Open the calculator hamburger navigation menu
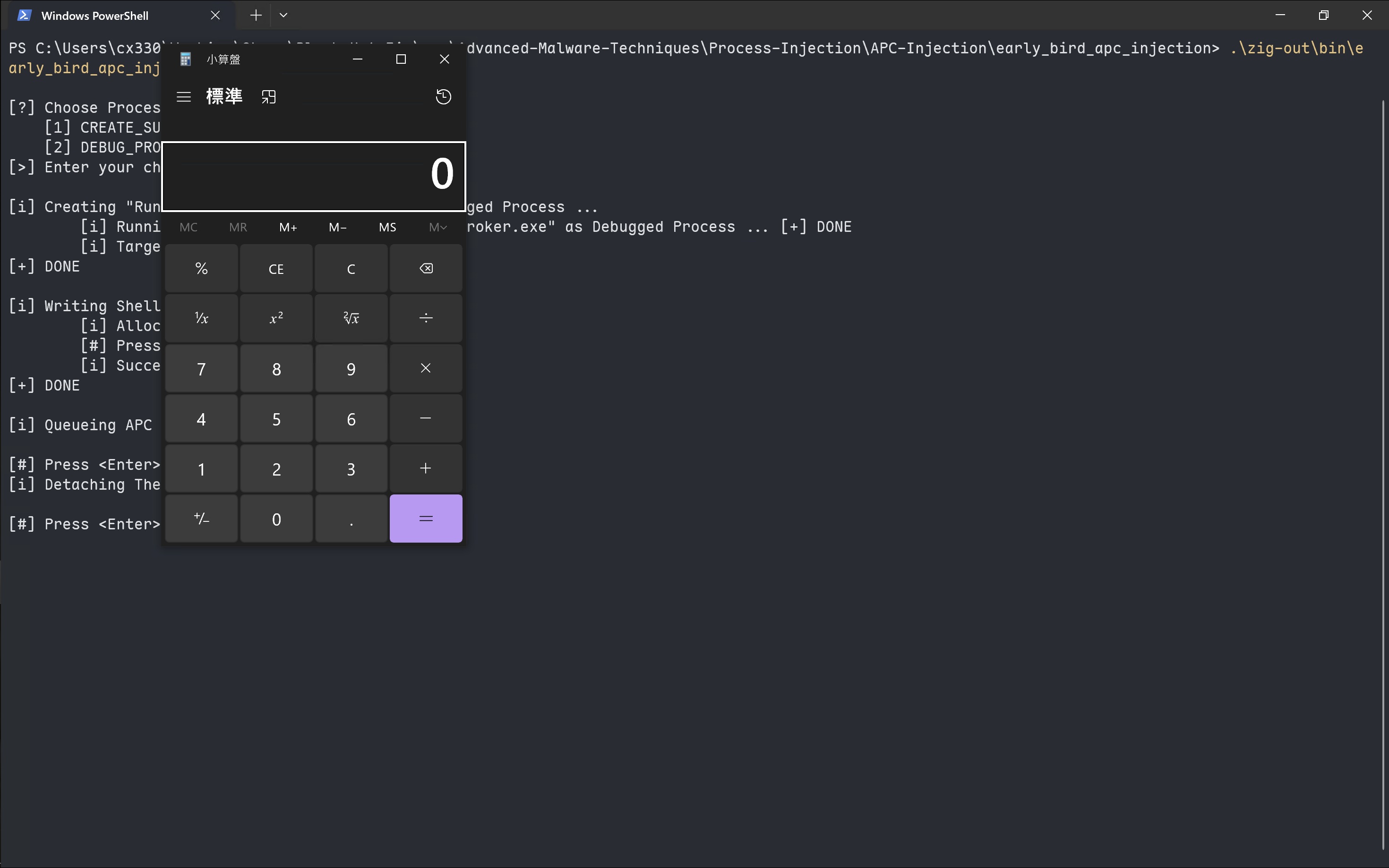This screenshot has width=1389, height=868. click(x=184, y=96)
